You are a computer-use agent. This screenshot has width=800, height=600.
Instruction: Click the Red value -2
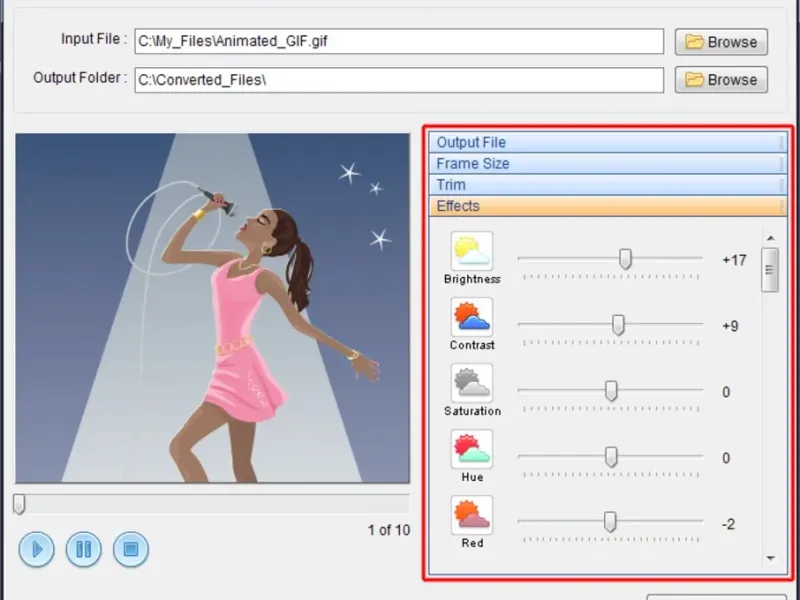click(728, 524)
